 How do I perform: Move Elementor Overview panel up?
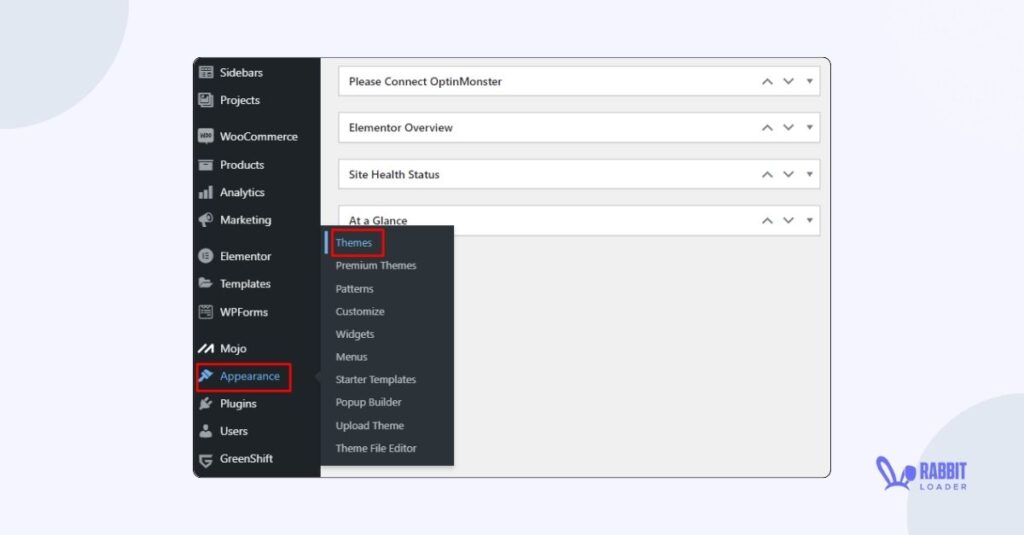[x=767, y=127]
